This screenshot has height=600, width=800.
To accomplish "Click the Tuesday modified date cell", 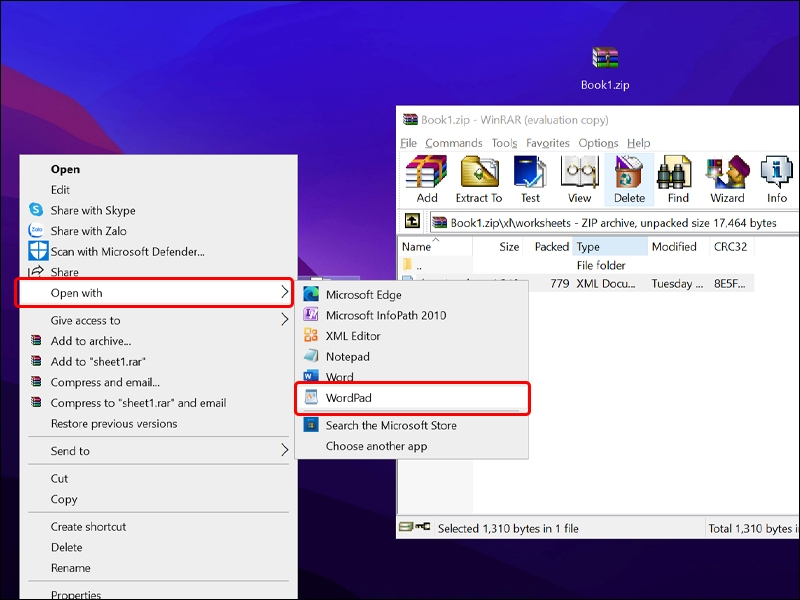I will click(x=677, y=283).
